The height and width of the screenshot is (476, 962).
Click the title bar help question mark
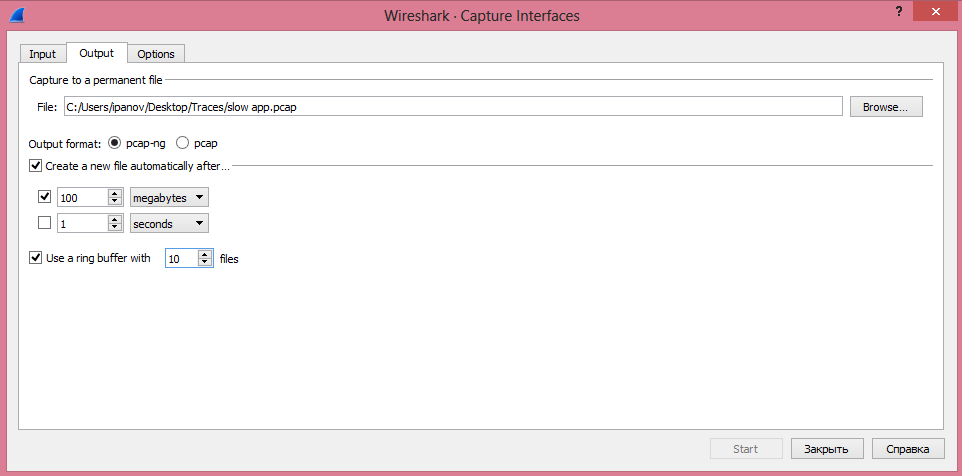coord(899,11)
